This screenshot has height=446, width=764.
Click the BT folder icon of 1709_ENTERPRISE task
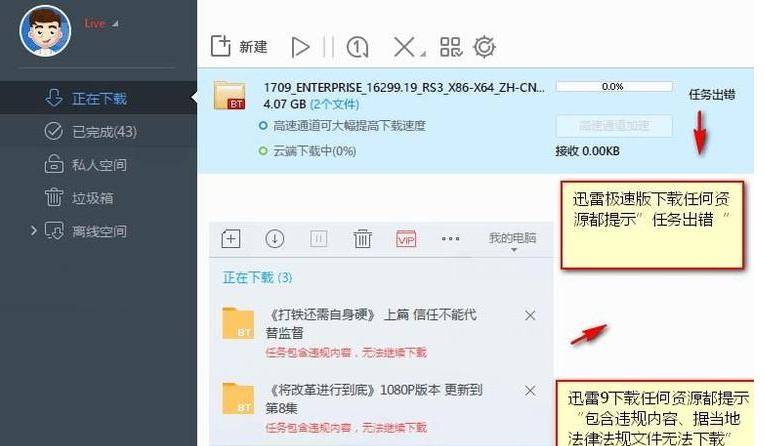coord(229,96)
